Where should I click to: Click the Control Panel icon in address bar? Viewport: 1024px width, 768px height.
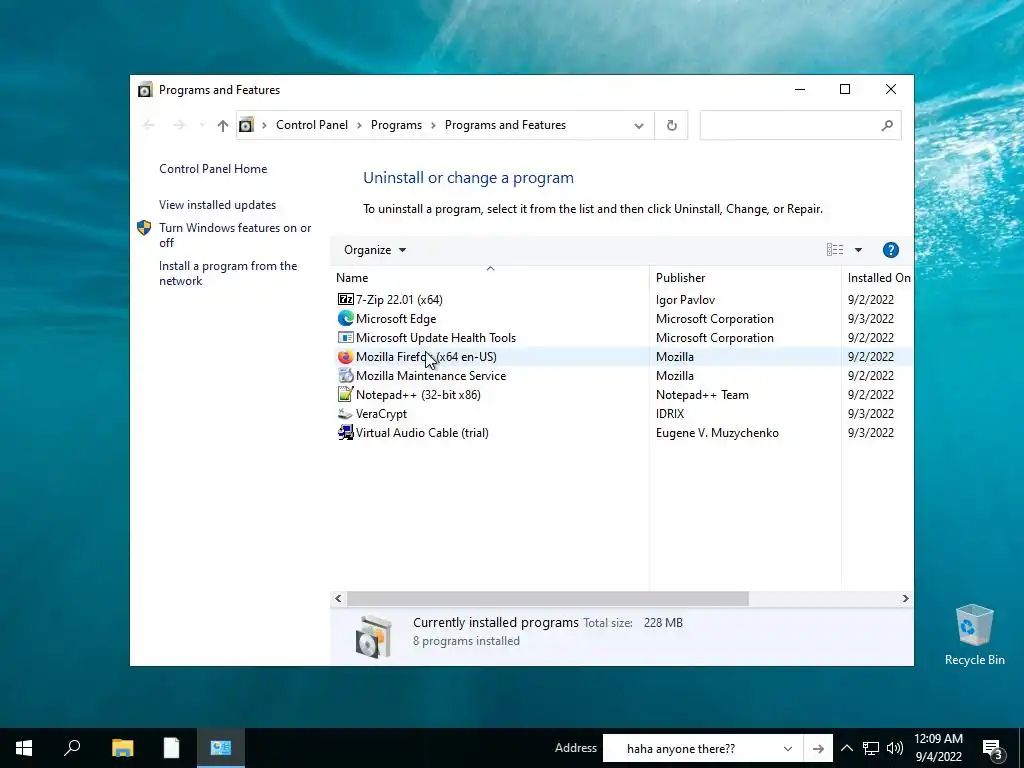coord(246,125)
